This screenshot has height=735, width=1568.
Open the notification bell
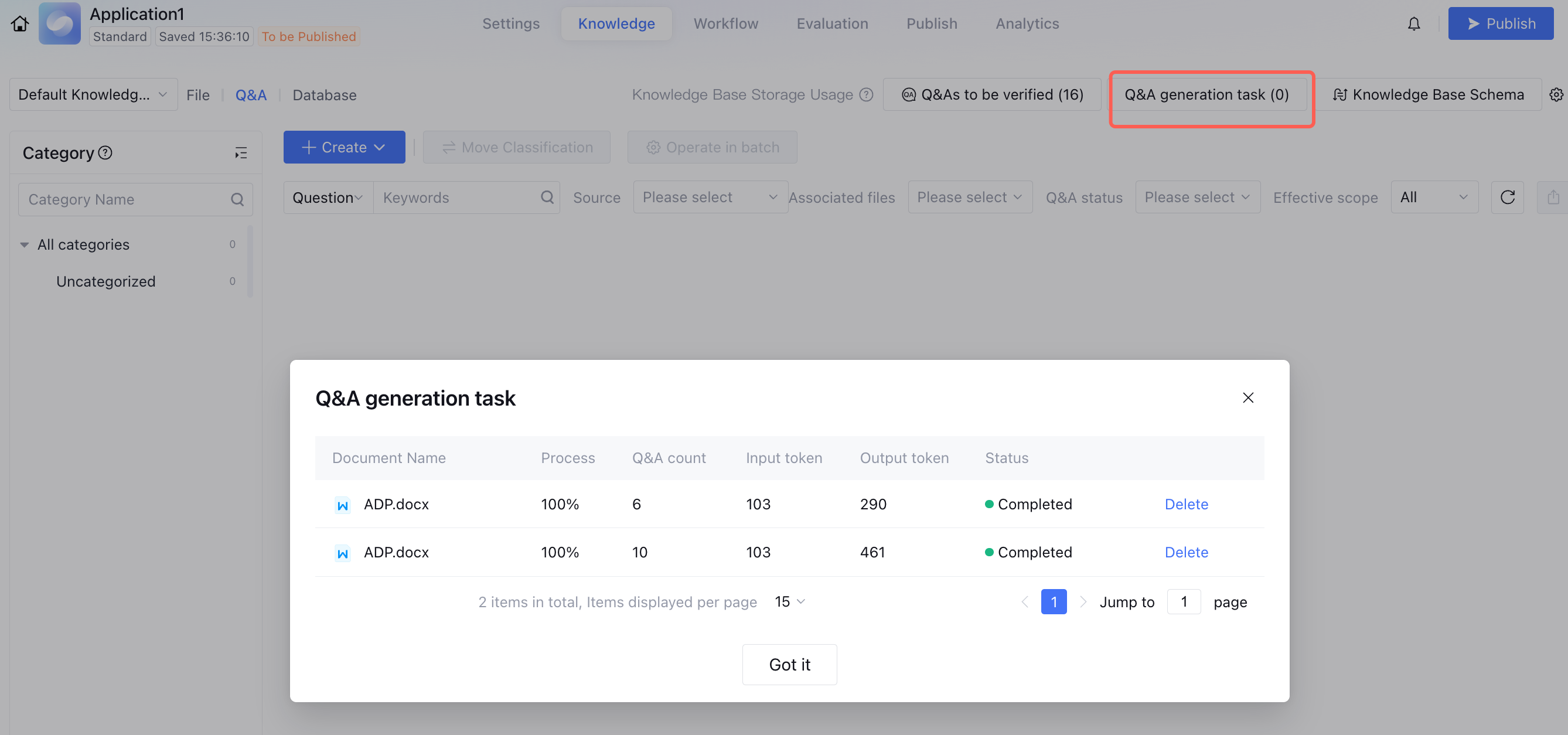(x=1413, y=24)
